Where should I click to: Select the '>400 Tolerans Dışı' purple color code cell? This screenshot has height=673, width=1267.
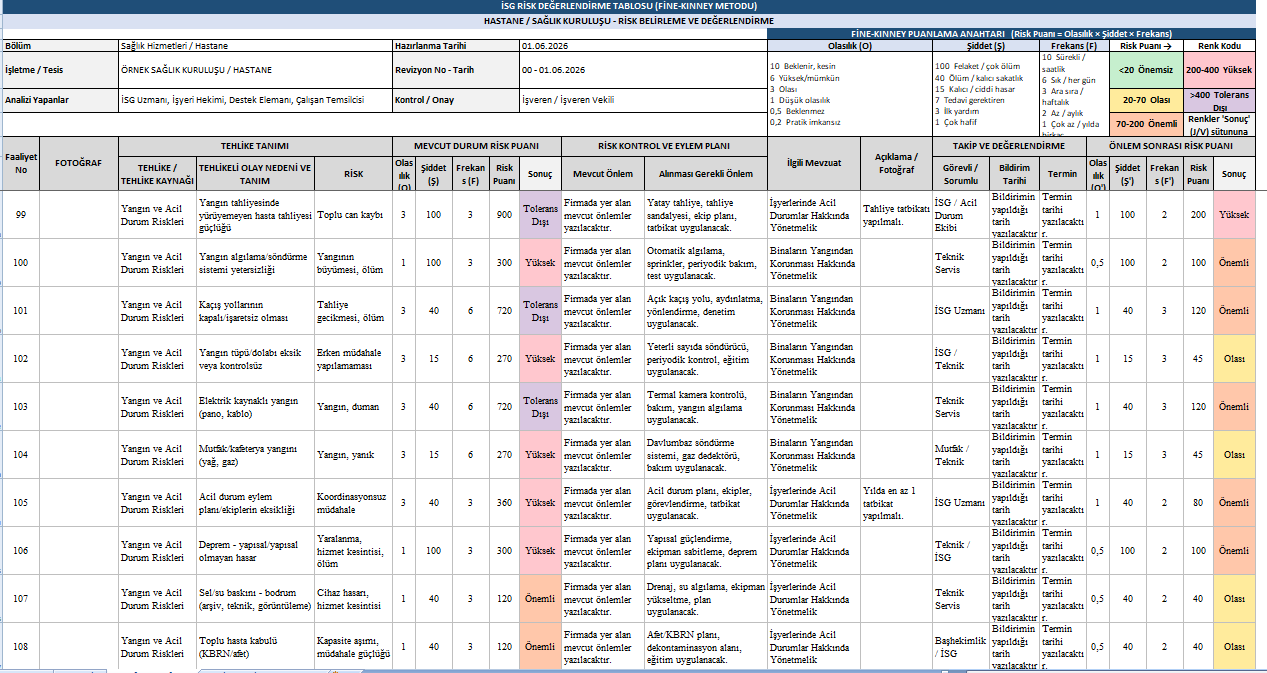pos(1219,101)
